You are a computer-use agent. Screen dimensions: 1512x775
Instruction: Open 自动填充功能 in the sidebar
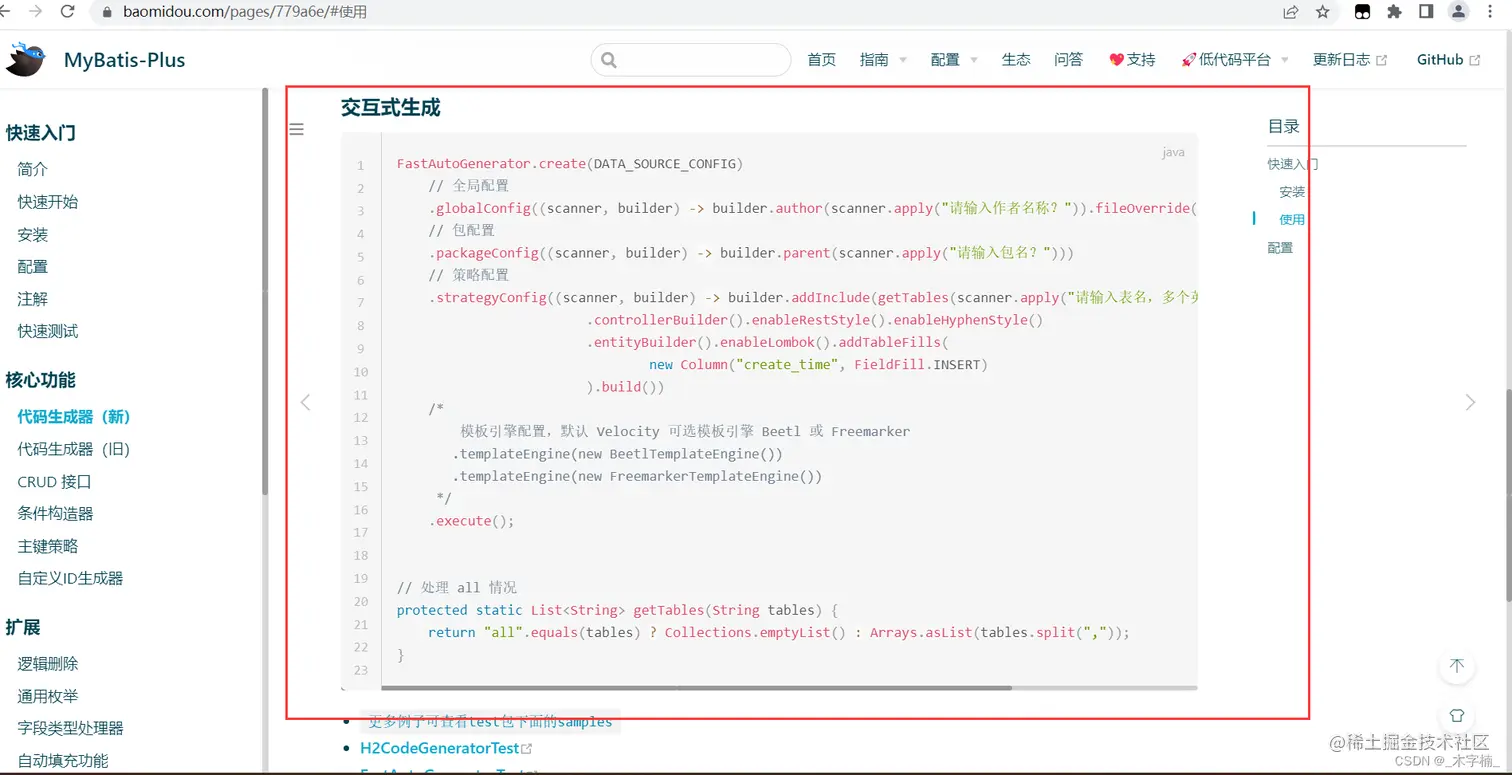point(63,761)
